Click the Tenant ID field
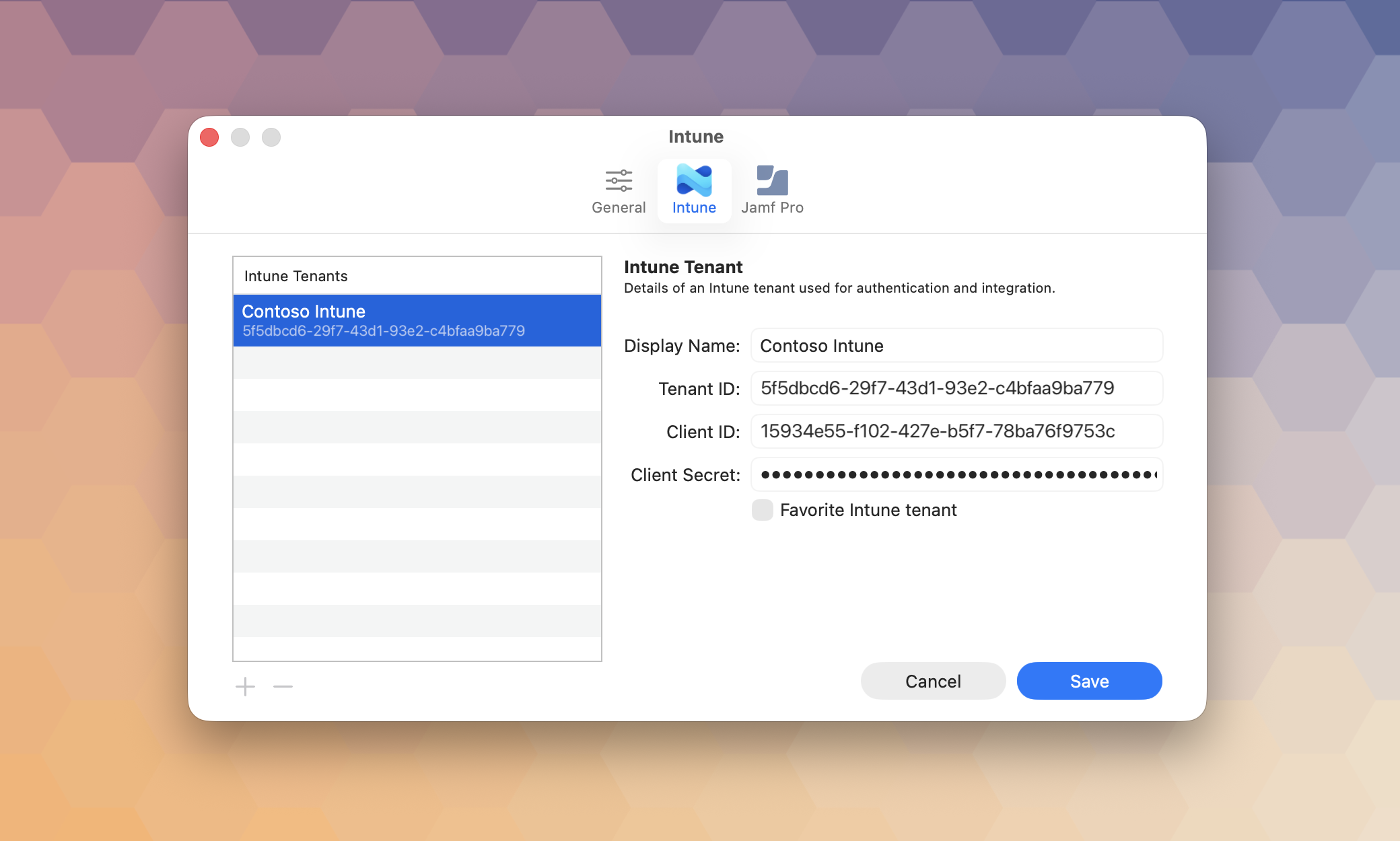This screenshot has height=841, width=1400. point(956,388)
